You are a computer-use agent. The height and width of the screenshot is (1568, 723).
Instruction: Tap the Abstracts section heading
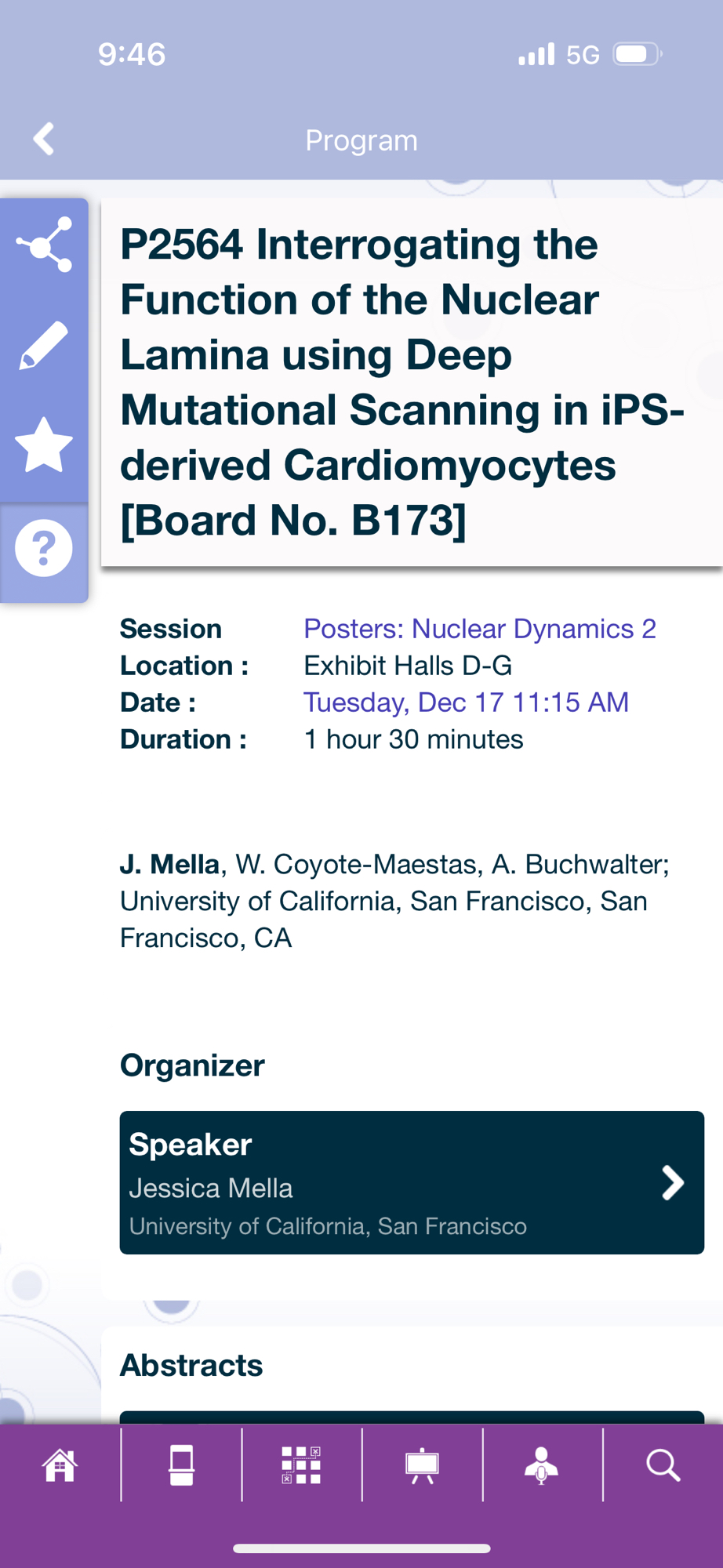[x=191, y=1366]
